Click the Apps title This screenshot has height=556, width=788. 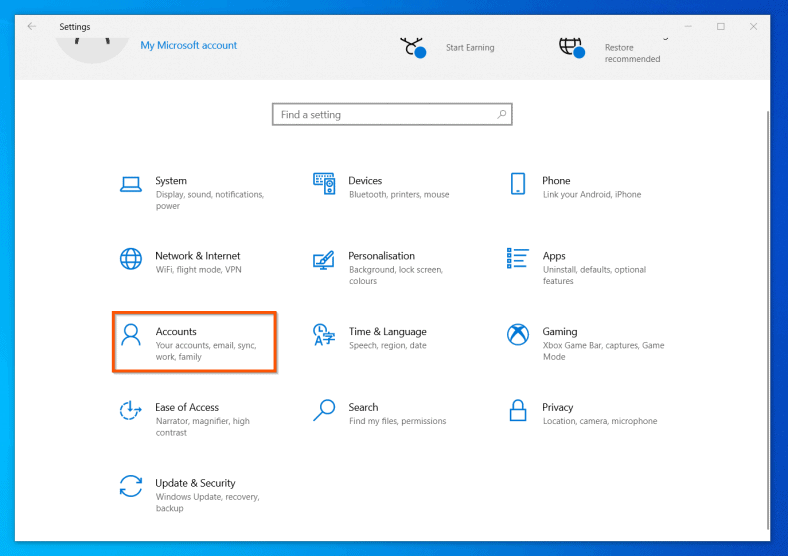coord(554,256)
